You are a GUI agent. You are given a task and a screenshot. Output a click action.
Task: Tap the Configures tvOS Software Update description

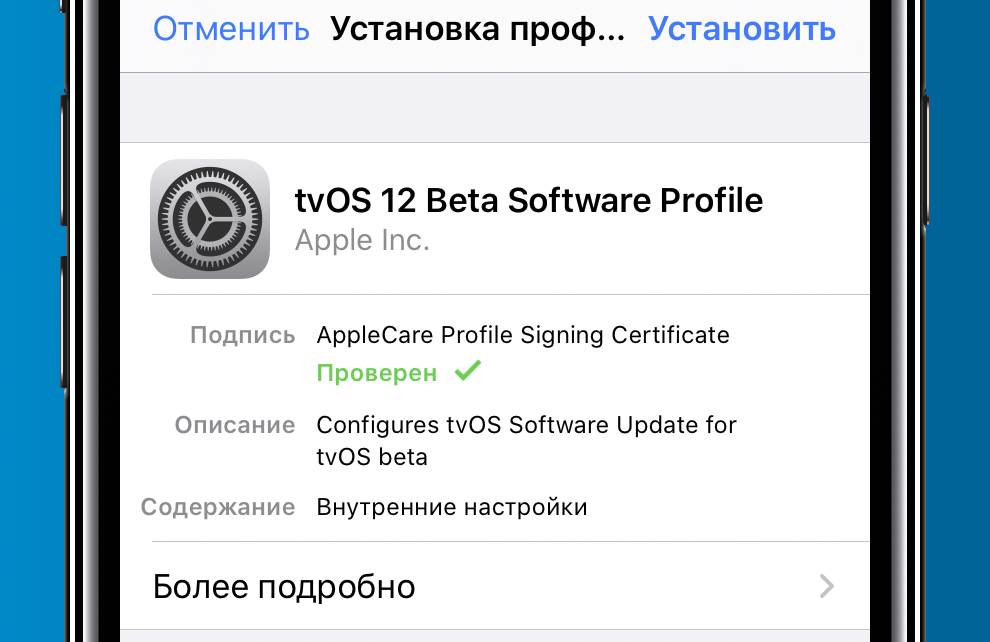coord(526,440)
